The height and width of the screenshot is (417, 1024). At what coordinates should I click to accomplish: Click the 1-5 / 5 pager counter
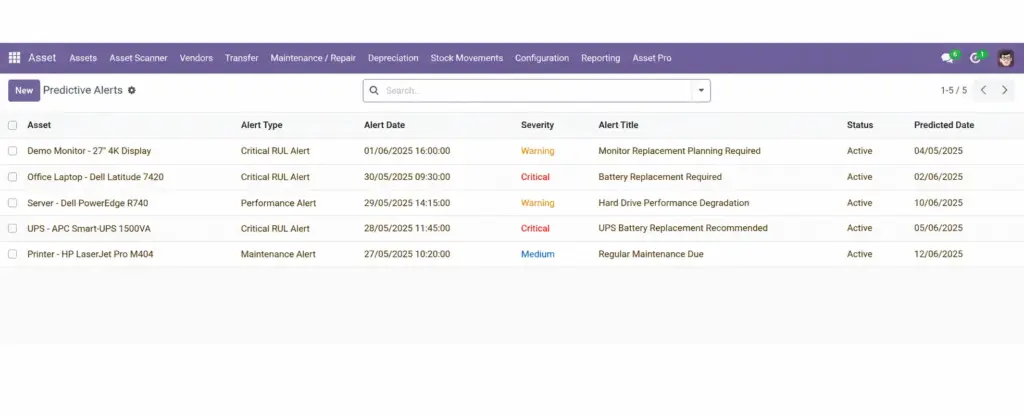coord(953,91)
